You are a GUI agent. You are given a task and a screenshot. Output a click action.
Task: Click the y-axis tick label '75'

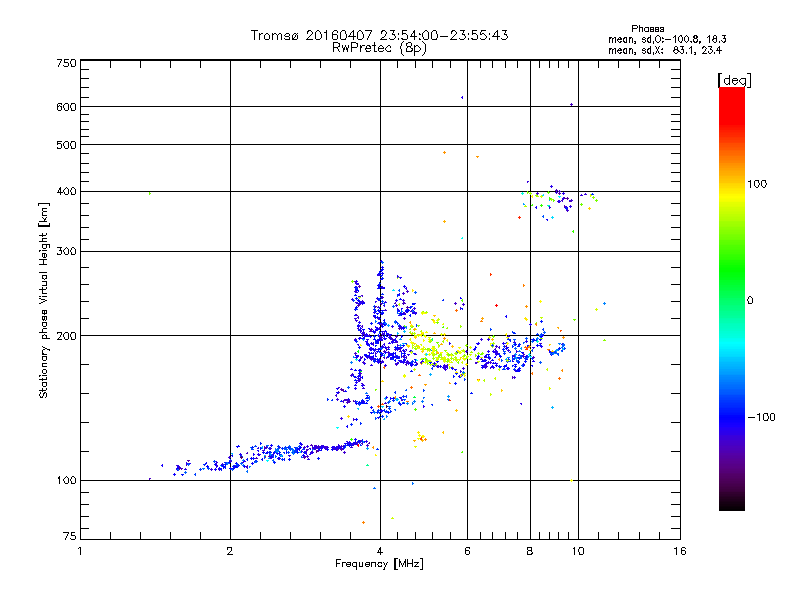(x=70, y=536)
